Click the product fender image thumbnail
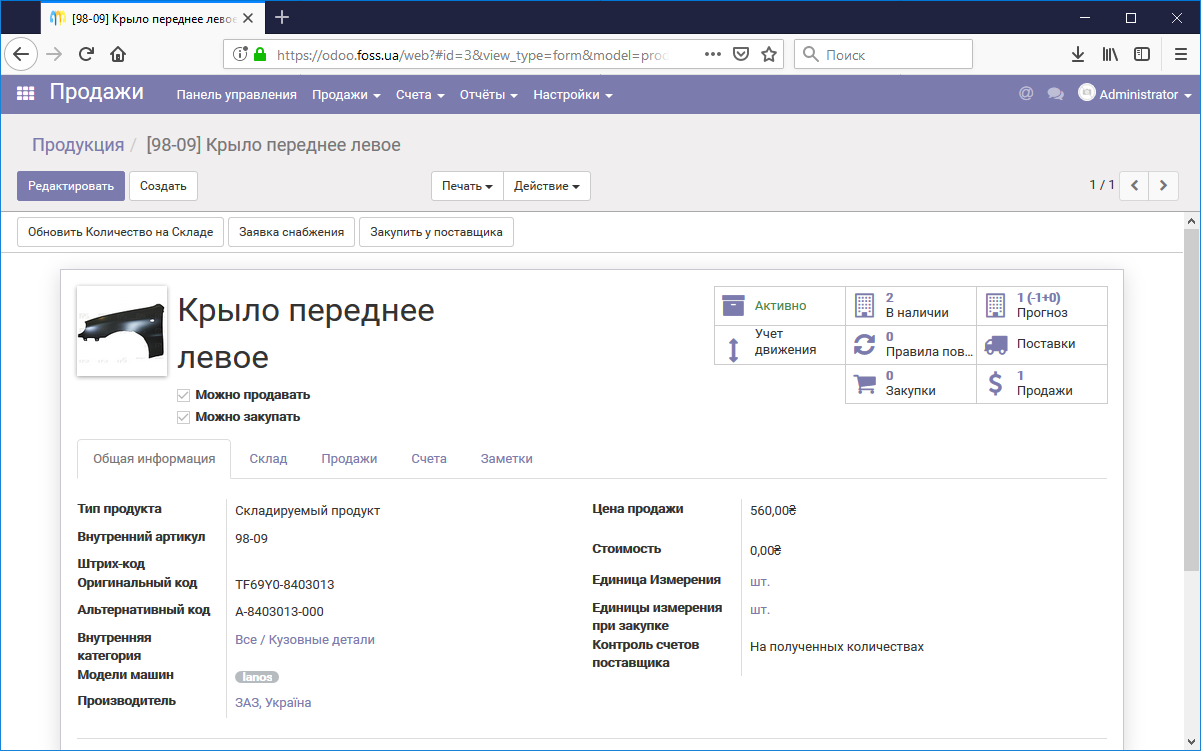Screen dimensions: 1201x751 click(122, 331)
